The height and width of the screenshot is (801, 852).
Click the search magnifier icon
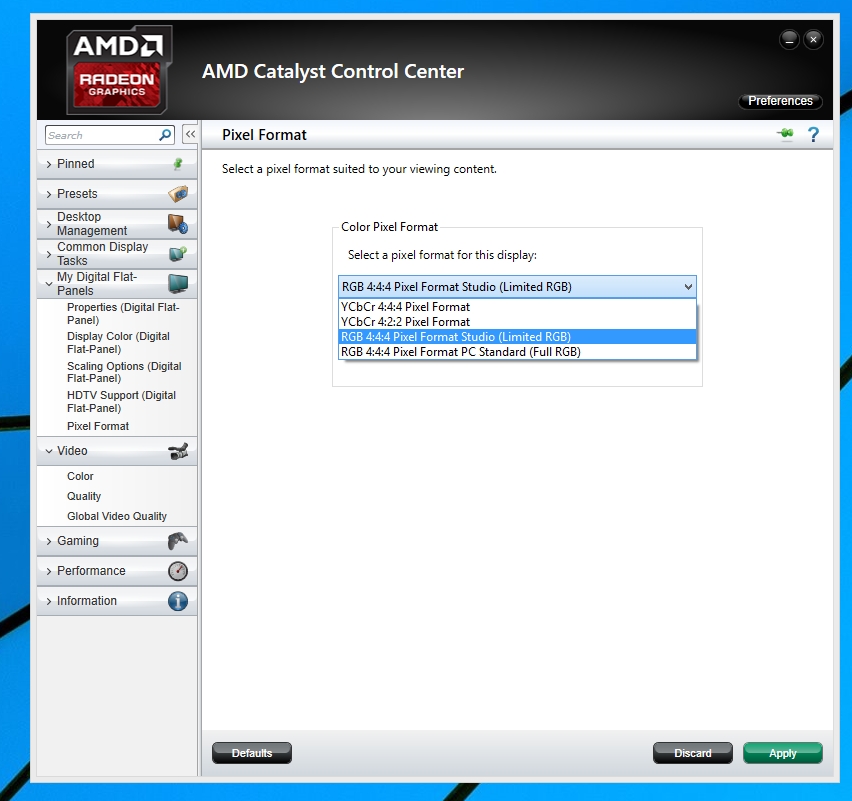(165, 135)
